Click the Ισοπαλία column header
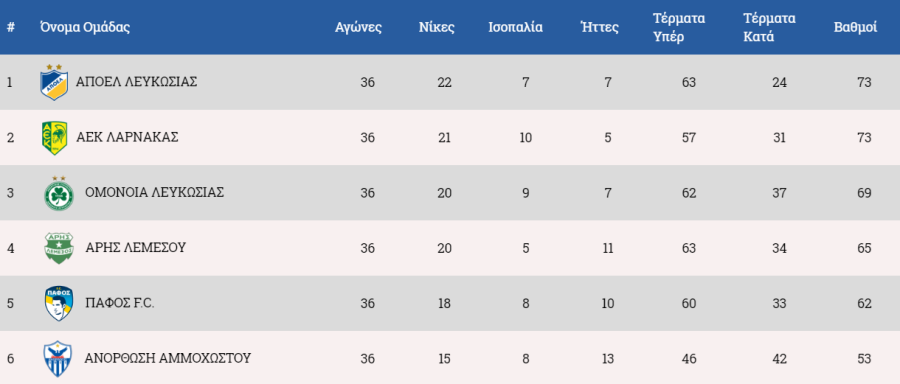Image resolution: width=900 pixels, height=384 pixels. click(x=515, y=28)
